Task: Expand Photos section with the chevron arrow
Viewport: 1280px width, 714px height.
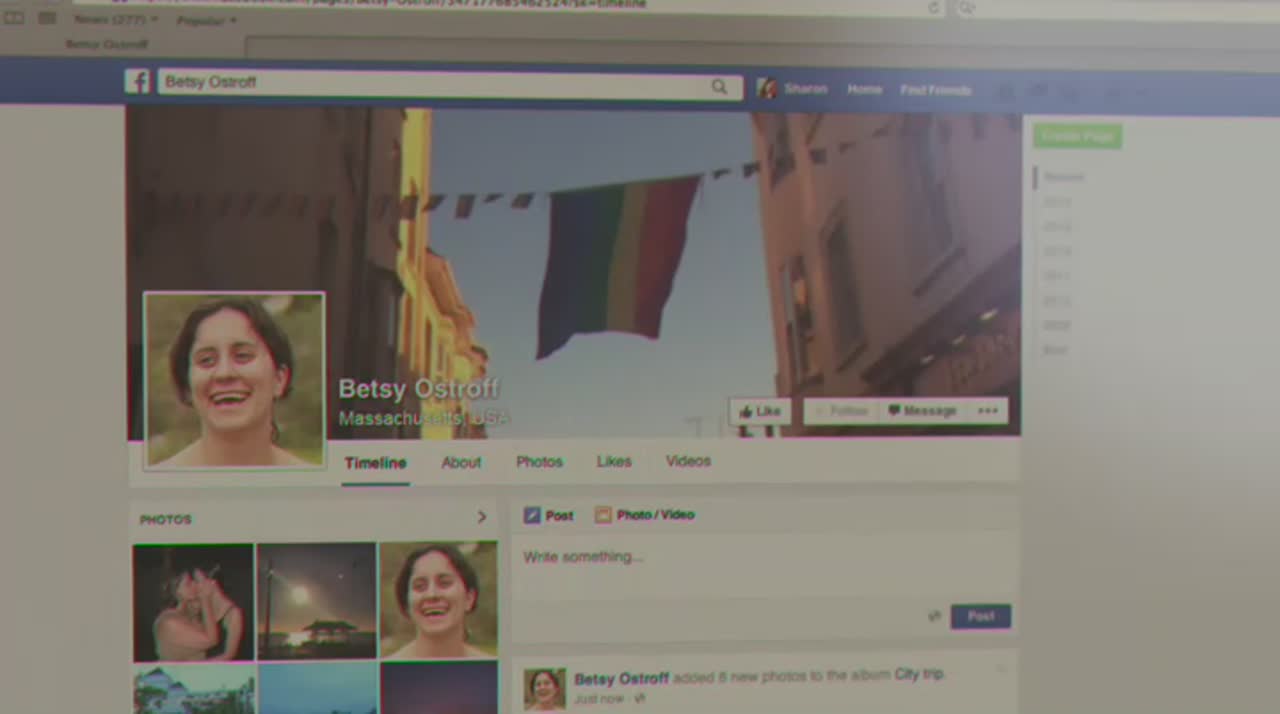Action: pyautogui.click(x=481, y=517)
